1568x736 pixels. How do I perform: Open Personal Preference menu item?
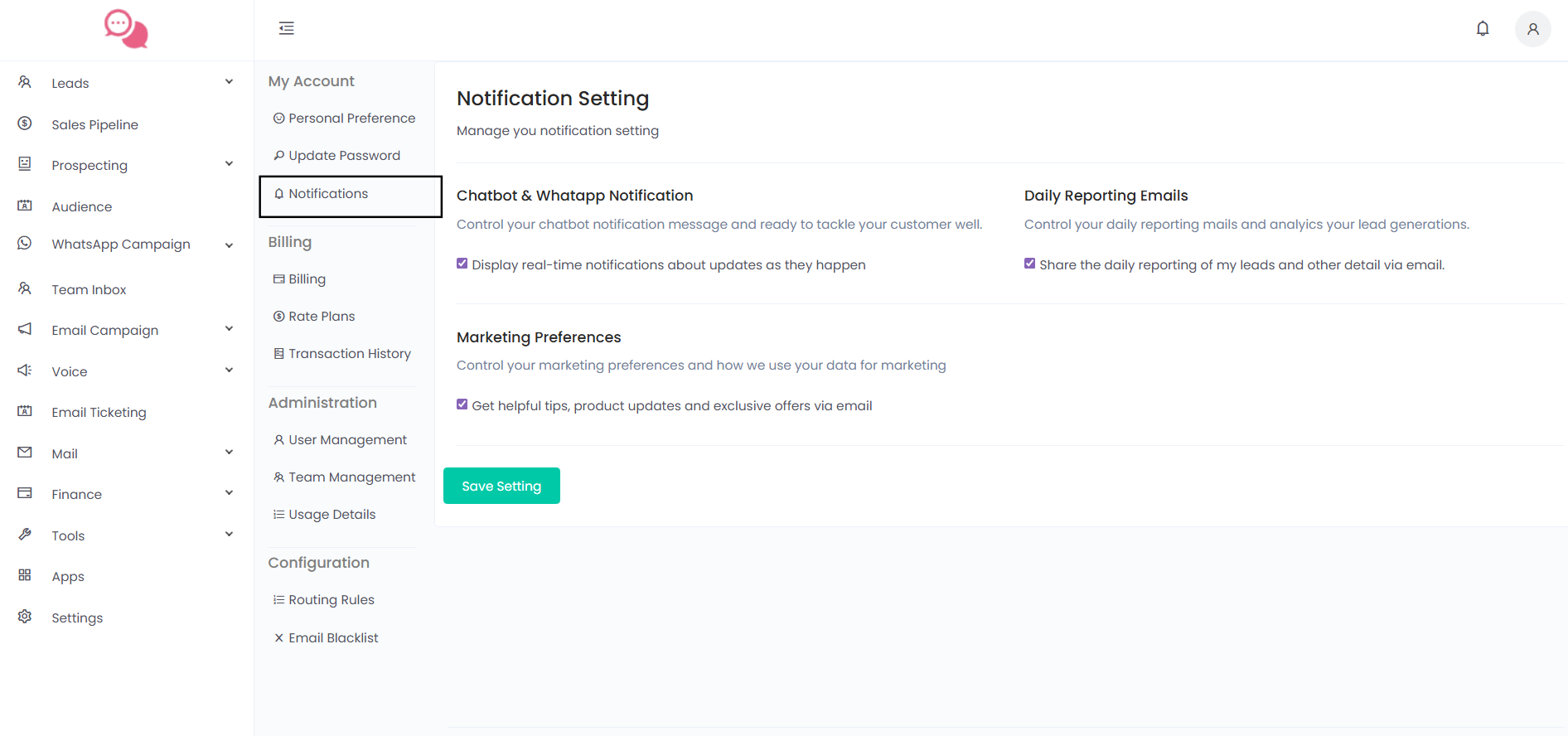click(351, 119)
